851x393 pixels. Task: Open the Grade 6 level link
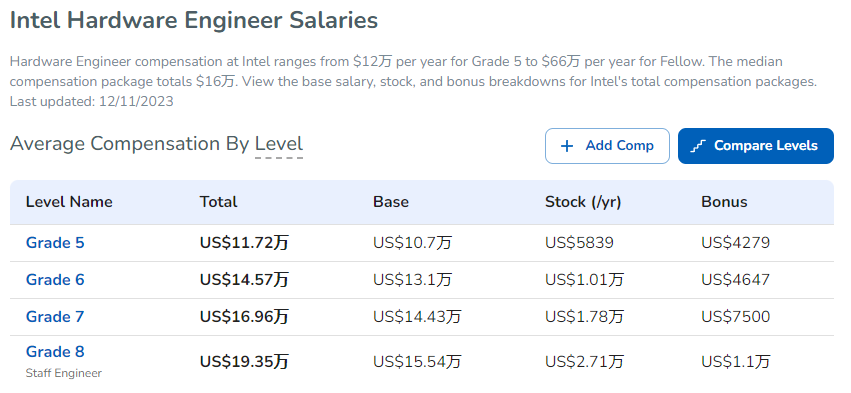click(55, 280)
